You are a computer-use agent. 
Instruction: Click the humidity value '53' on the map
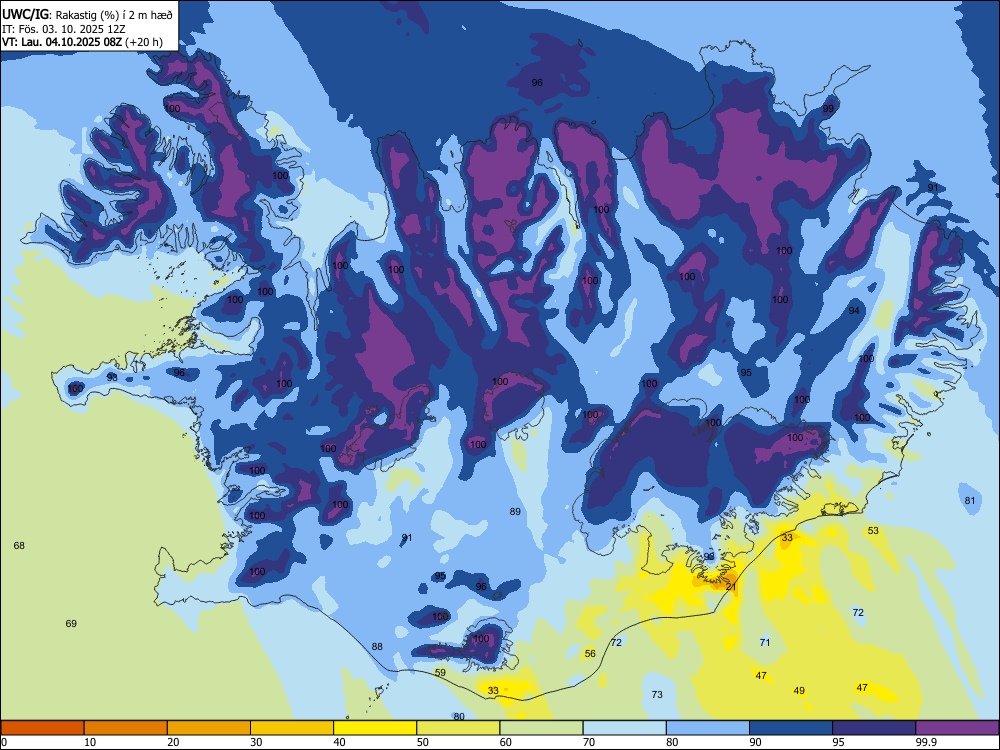click(873, 530)
